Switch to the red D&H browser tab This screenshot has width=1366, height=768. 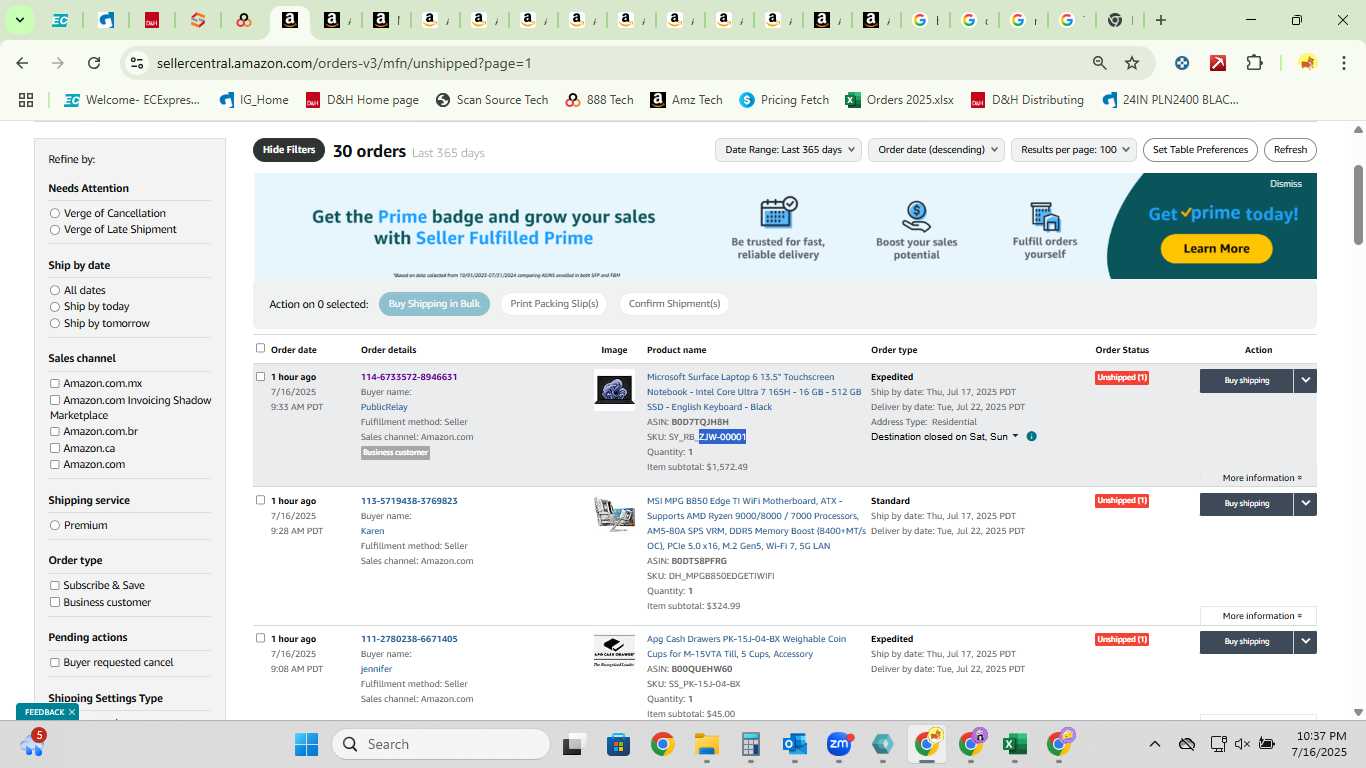153,20
